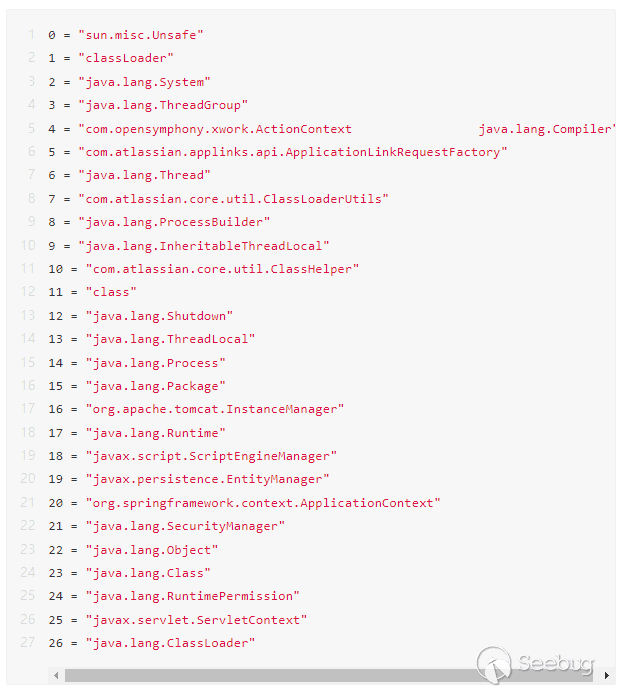
Task: Click the "org.apache.tomcat.InstanceManager" string
Action: 214,409
